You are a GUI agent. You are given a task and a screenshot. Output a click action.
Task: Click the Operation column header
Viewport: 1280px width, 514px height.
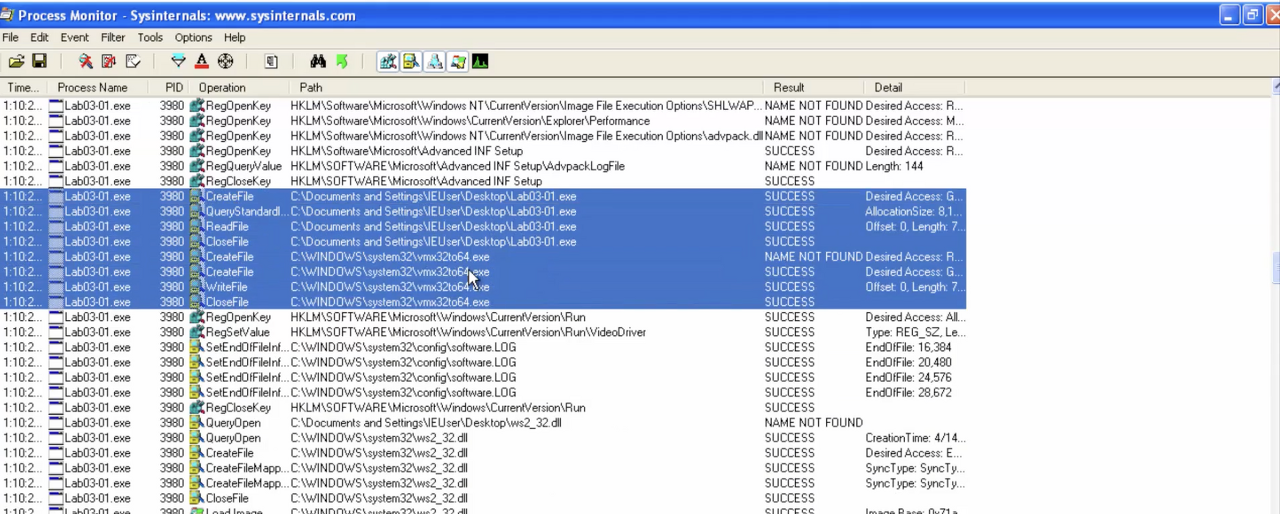tap(240, 87)
